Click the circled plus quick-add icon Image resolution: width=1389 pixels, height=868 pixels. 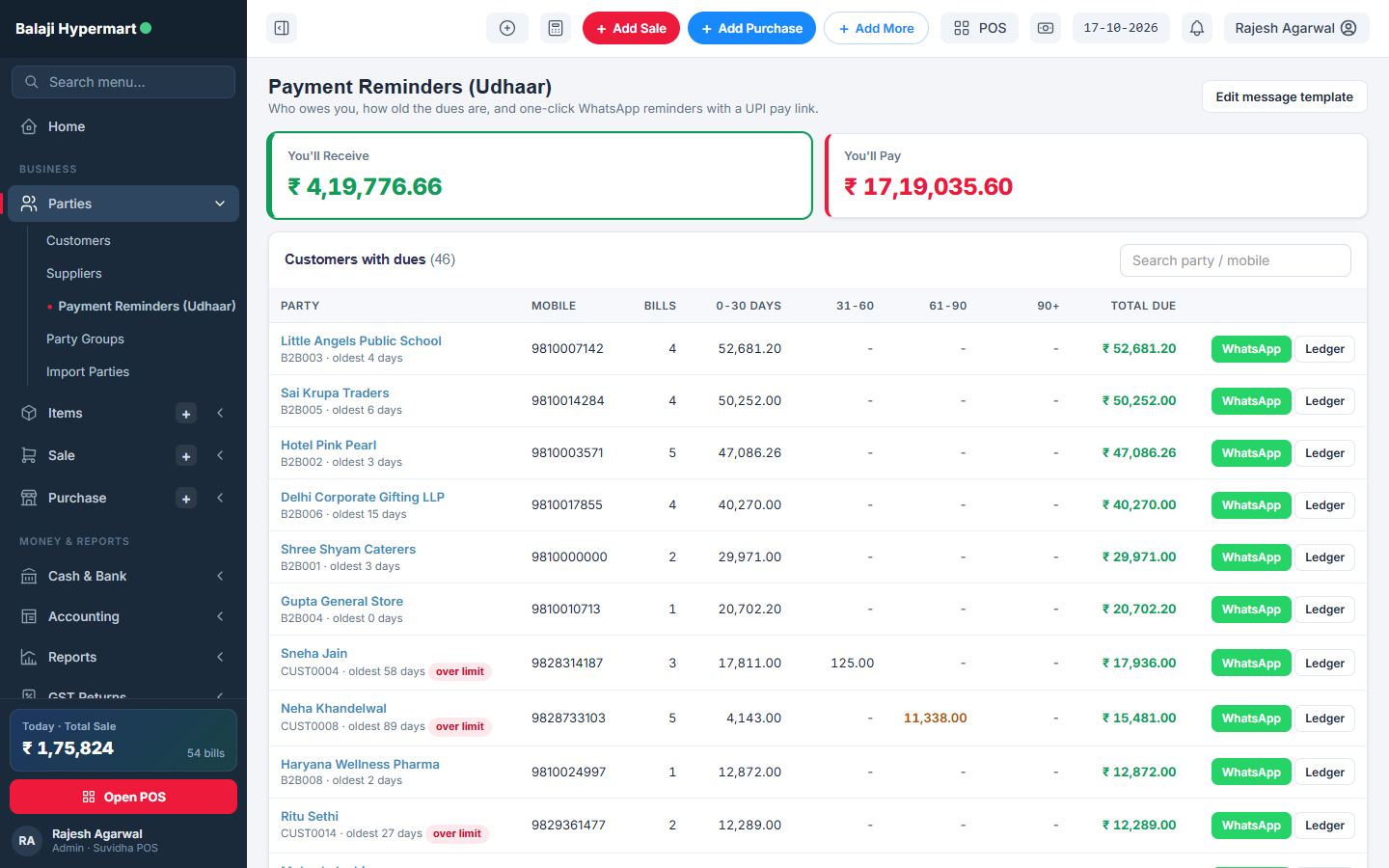(507, 28)
